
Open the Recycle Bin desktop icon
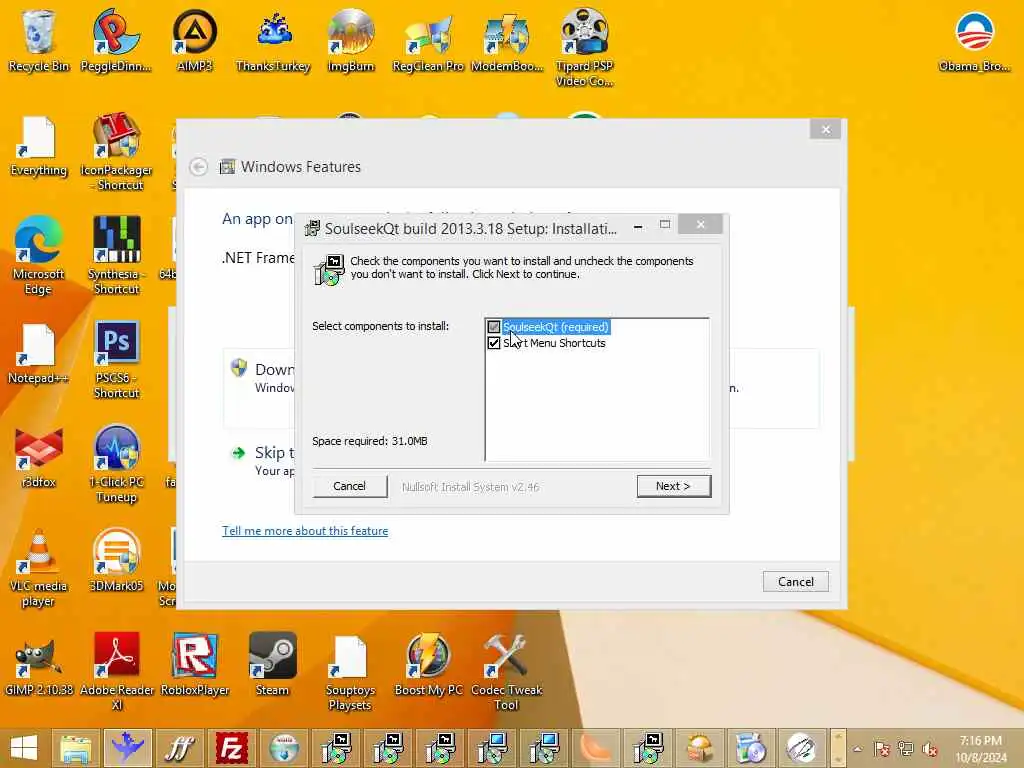(39, 39)
